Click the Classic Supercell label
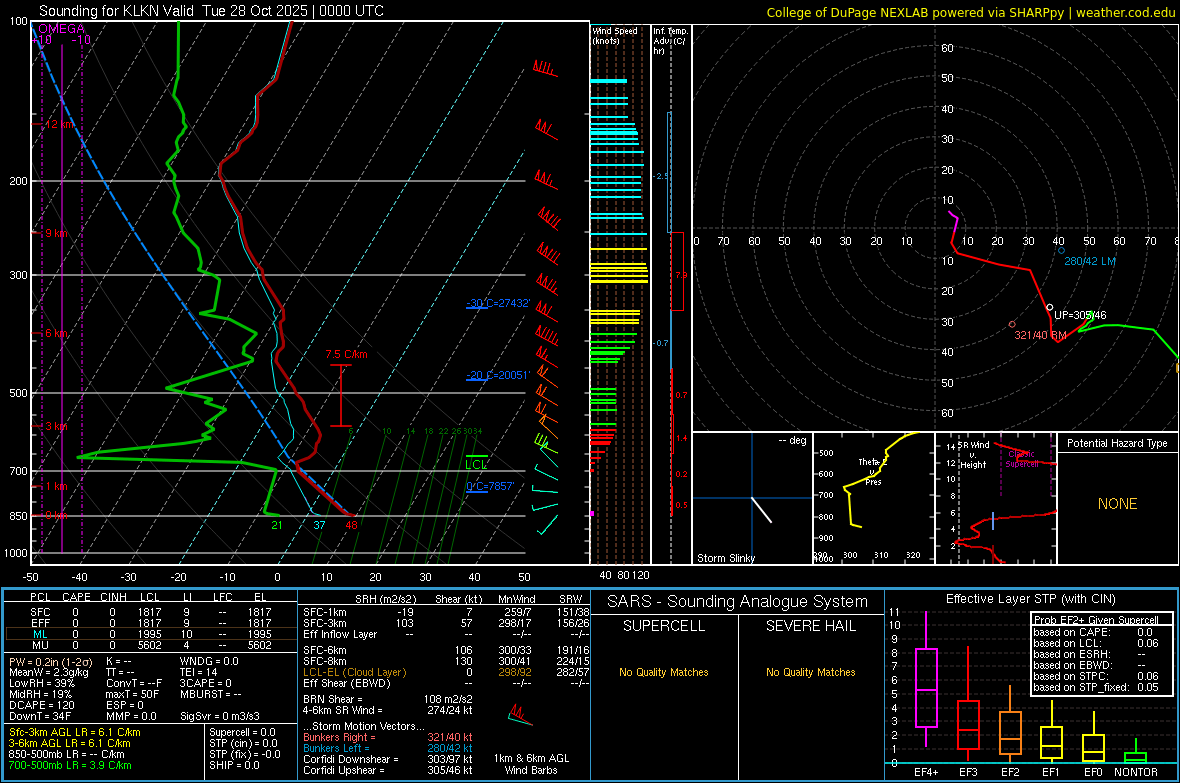Viewport: 1180px width, 783px height. [1022, 459]
